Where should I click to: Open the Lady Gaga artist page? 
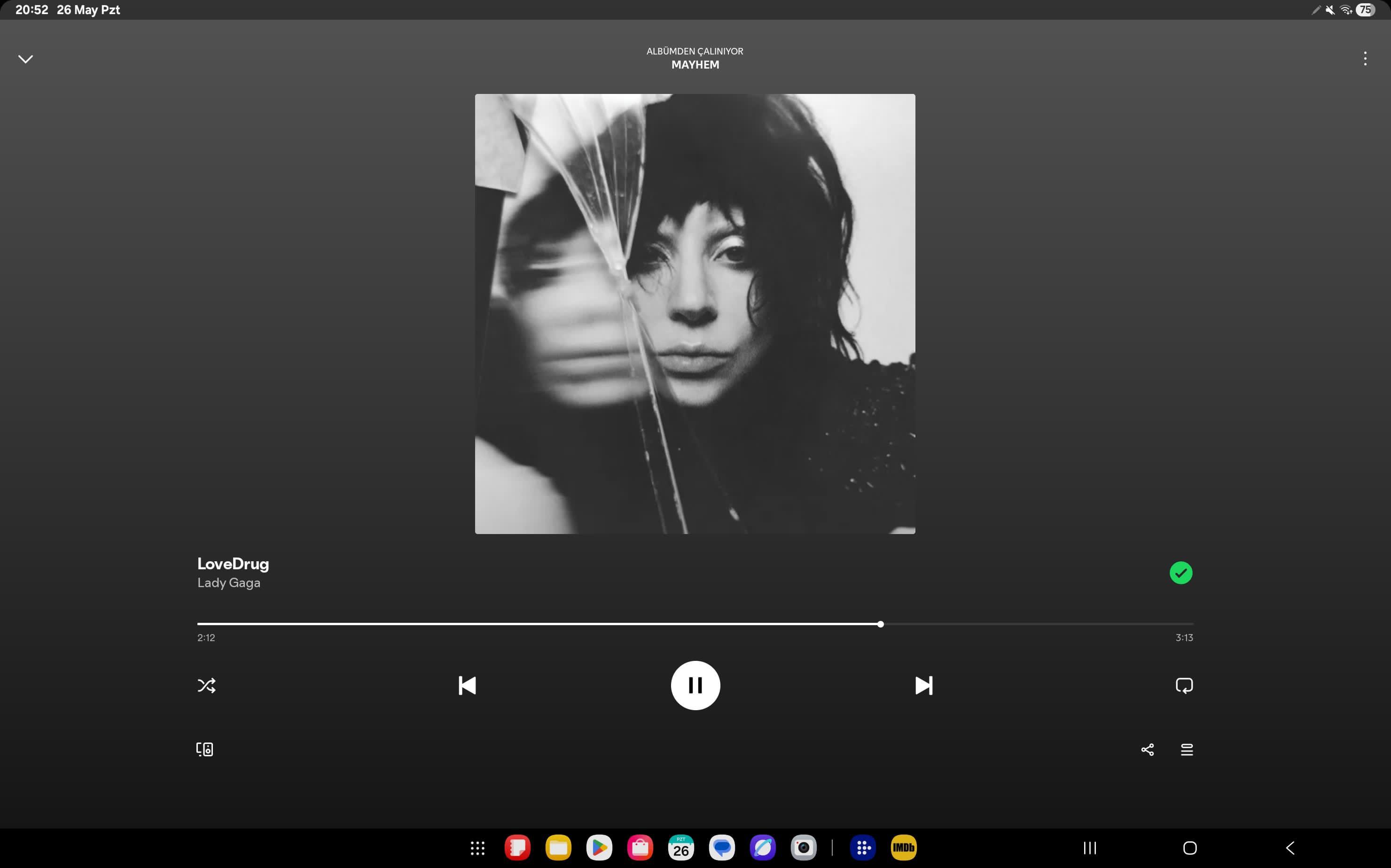tap(228, 583)
